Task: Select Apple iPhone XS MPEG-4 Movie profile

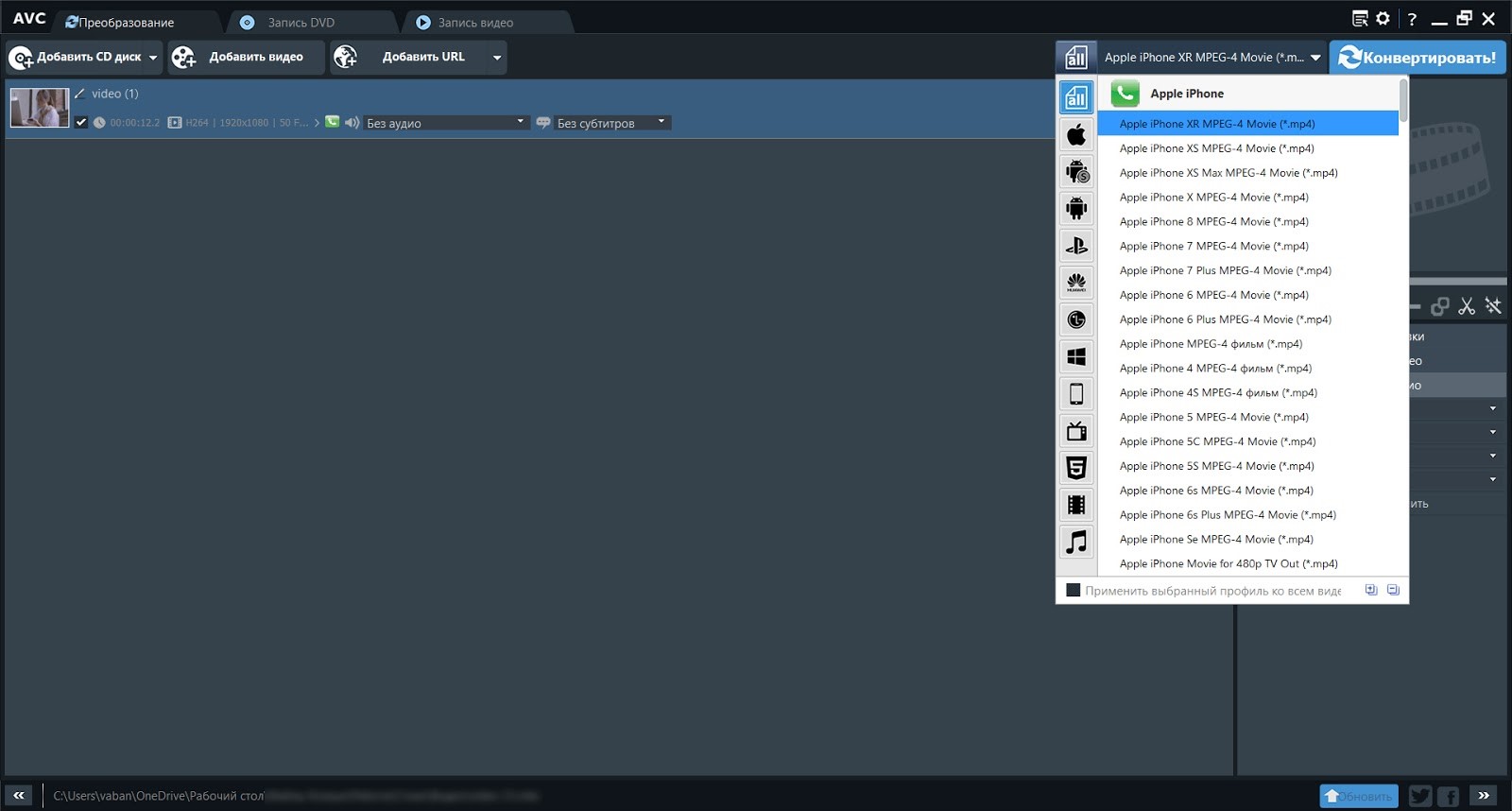Action: [x=1247, y=148]
